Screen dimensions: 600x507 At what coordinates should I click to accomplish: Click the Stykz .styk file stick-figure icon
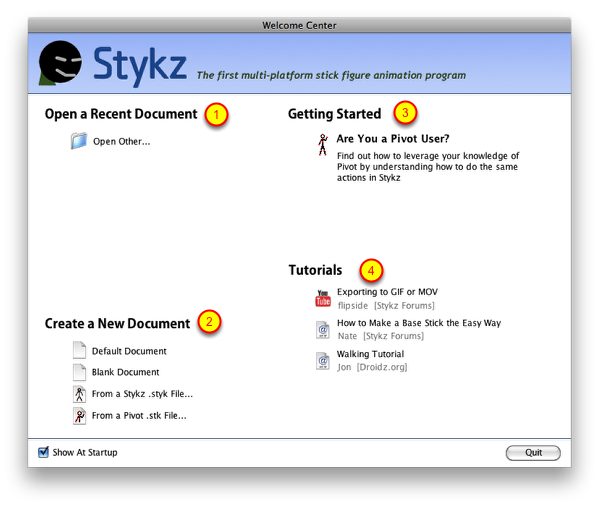click(79, 394)
